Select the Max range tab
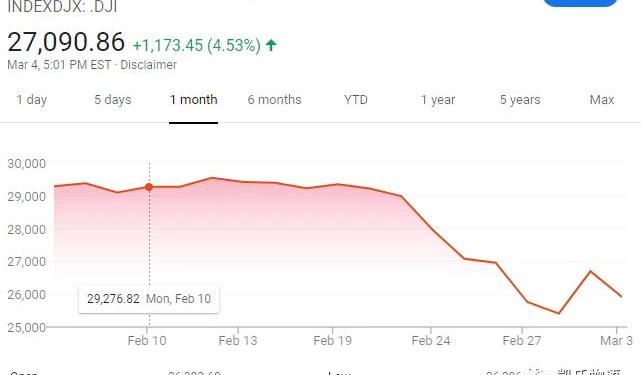The image size is (641, 375). pyautogui.click(x=602, y=100)
